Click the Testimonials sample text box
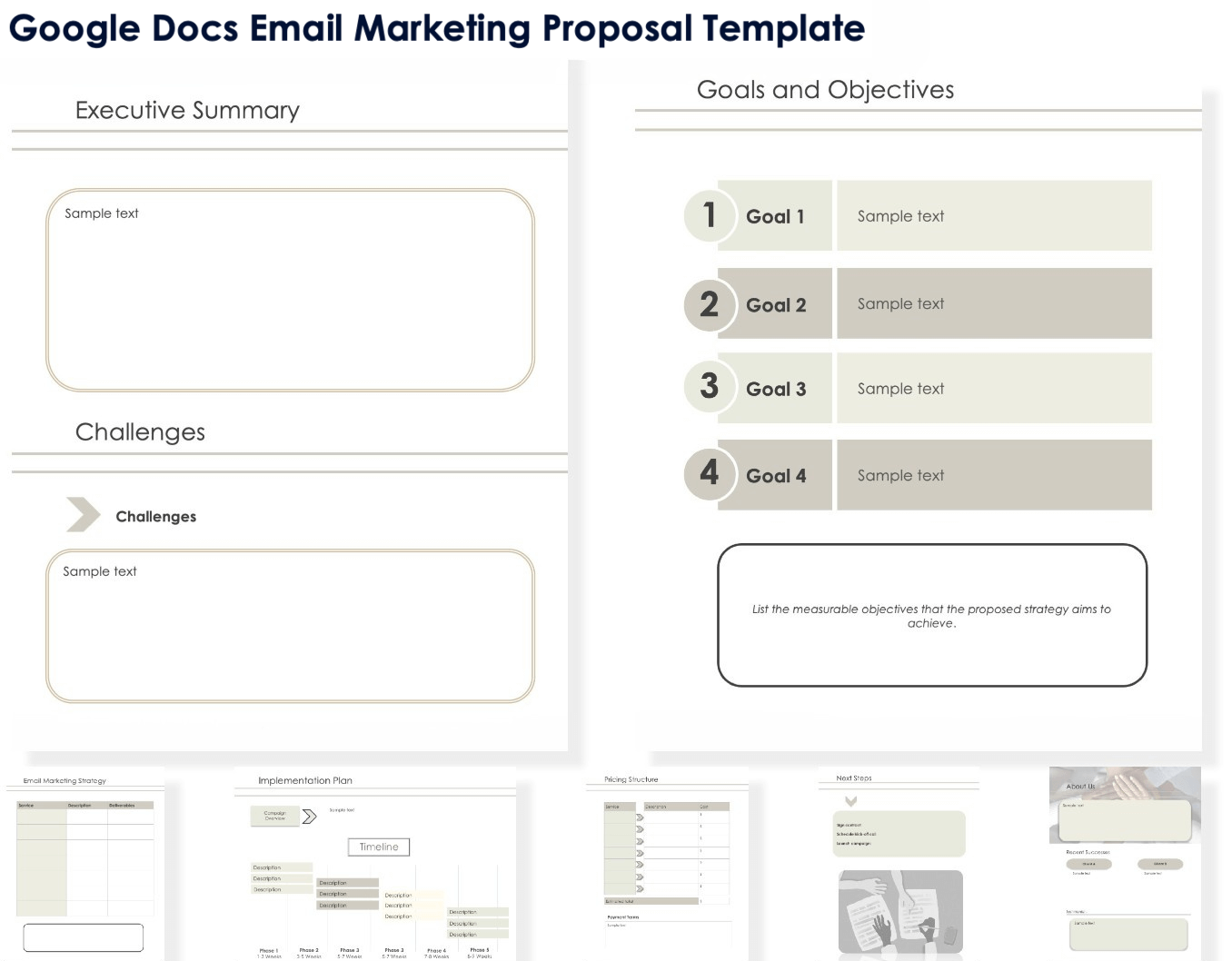The height and width of the screenshot is (961, 1232). (x=1128, y=934)
